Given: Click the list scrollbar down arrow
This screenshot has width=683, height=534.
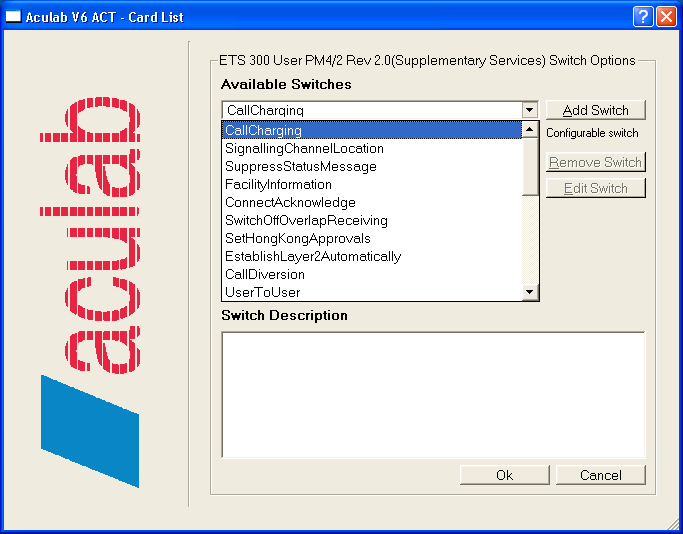Looking at the screenshot, I should [530, 292].
